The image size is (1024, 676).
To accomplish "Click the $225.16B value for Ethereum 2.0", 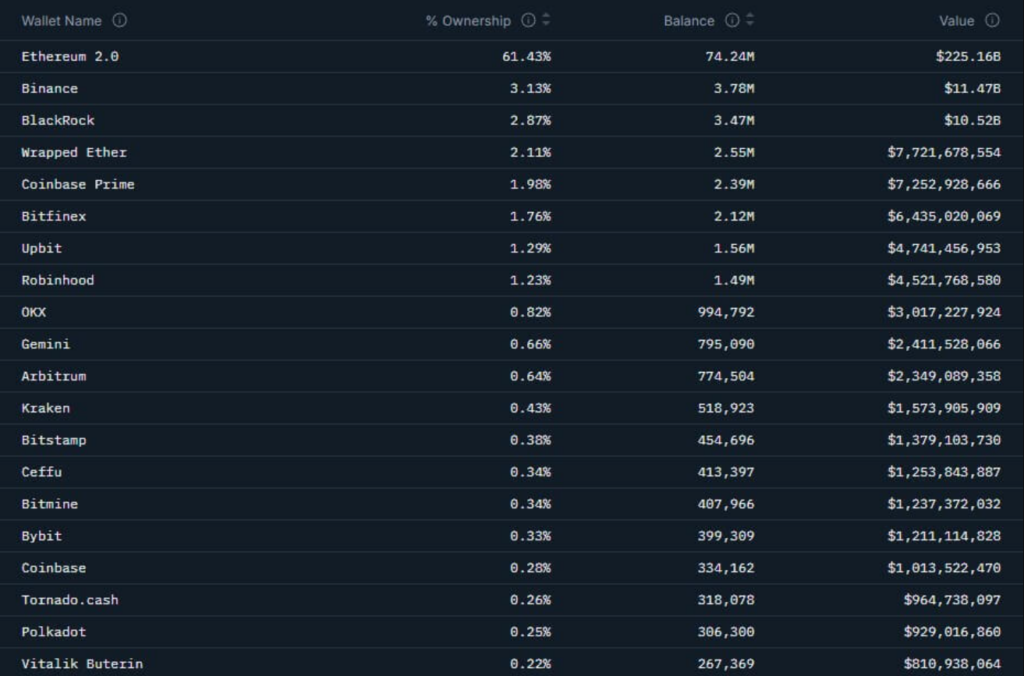I will tap(968, 56).
